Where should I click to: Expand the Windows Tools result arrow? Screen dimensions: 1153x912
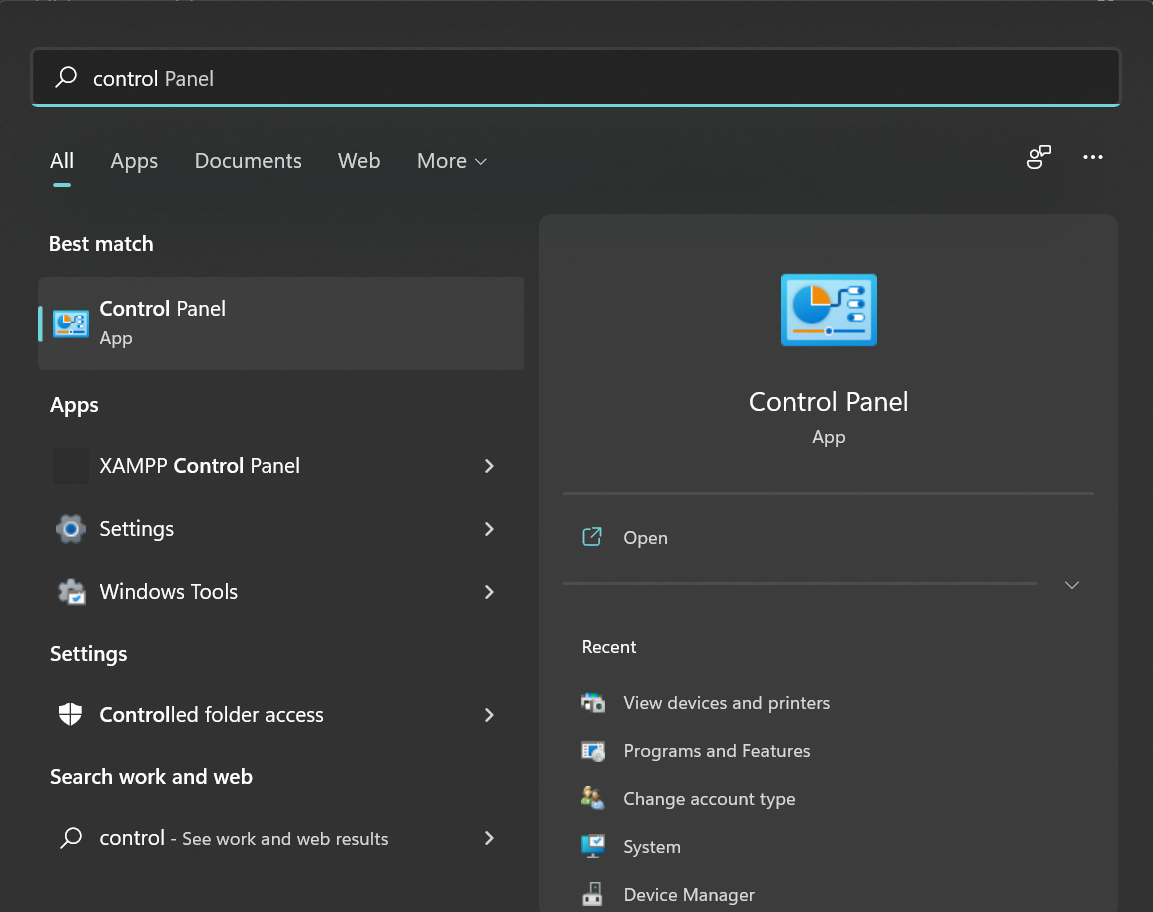click(x=489, y=592)
